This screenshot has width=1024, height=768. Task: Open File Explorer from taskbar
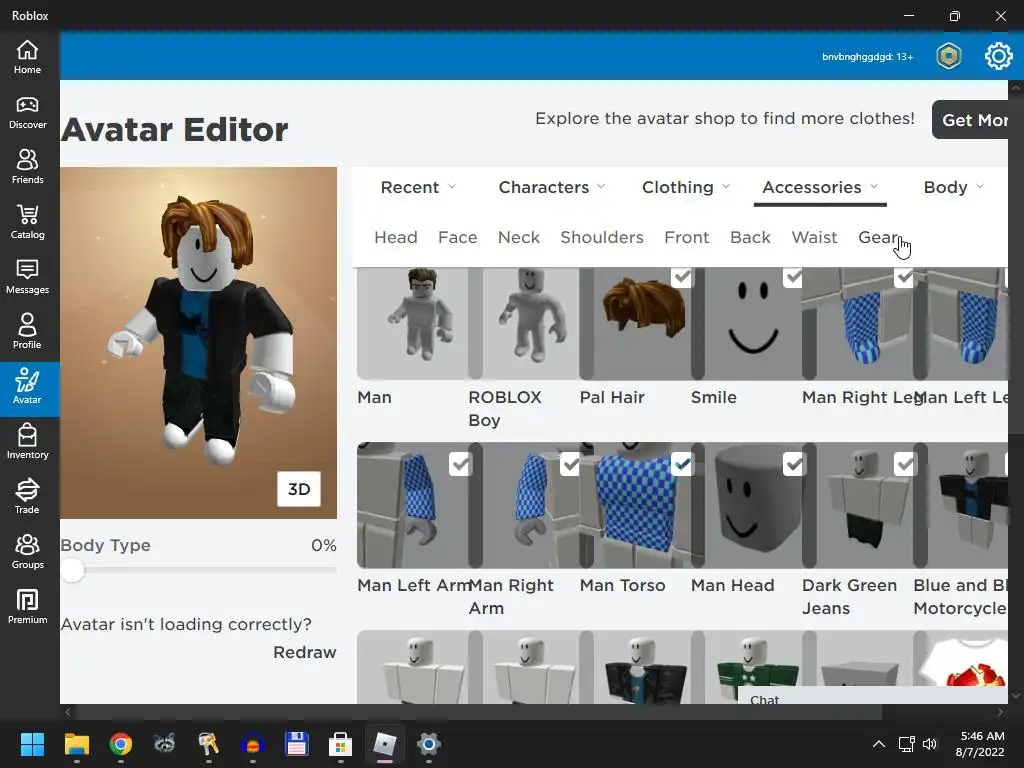tap(76, 744)
